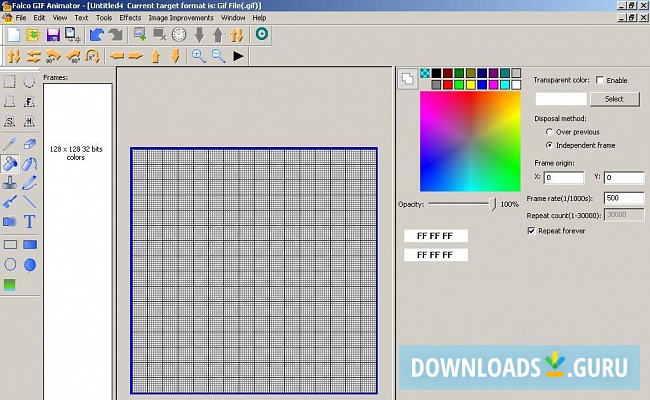Click the foreground/background color swap icon
The height and width of the screenshot is (400, 650).
[x=407, y=79]
